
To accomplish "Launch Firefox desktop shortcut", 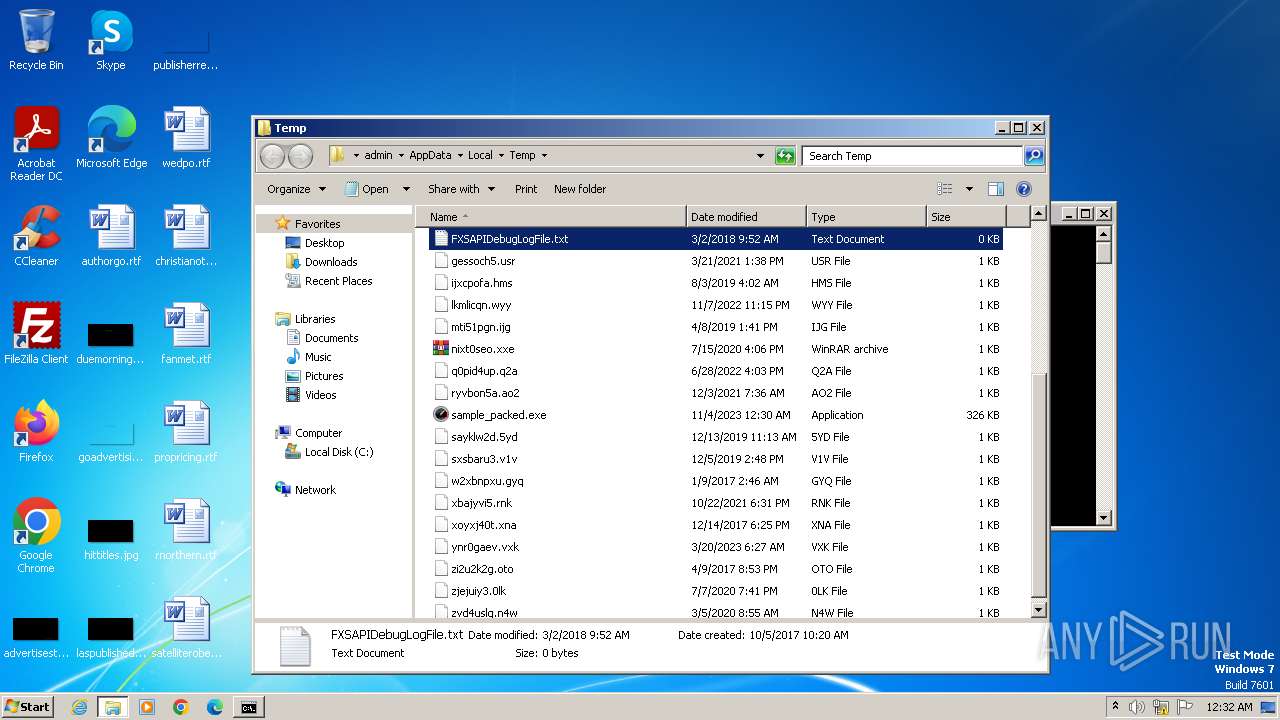I will point(36,432).
